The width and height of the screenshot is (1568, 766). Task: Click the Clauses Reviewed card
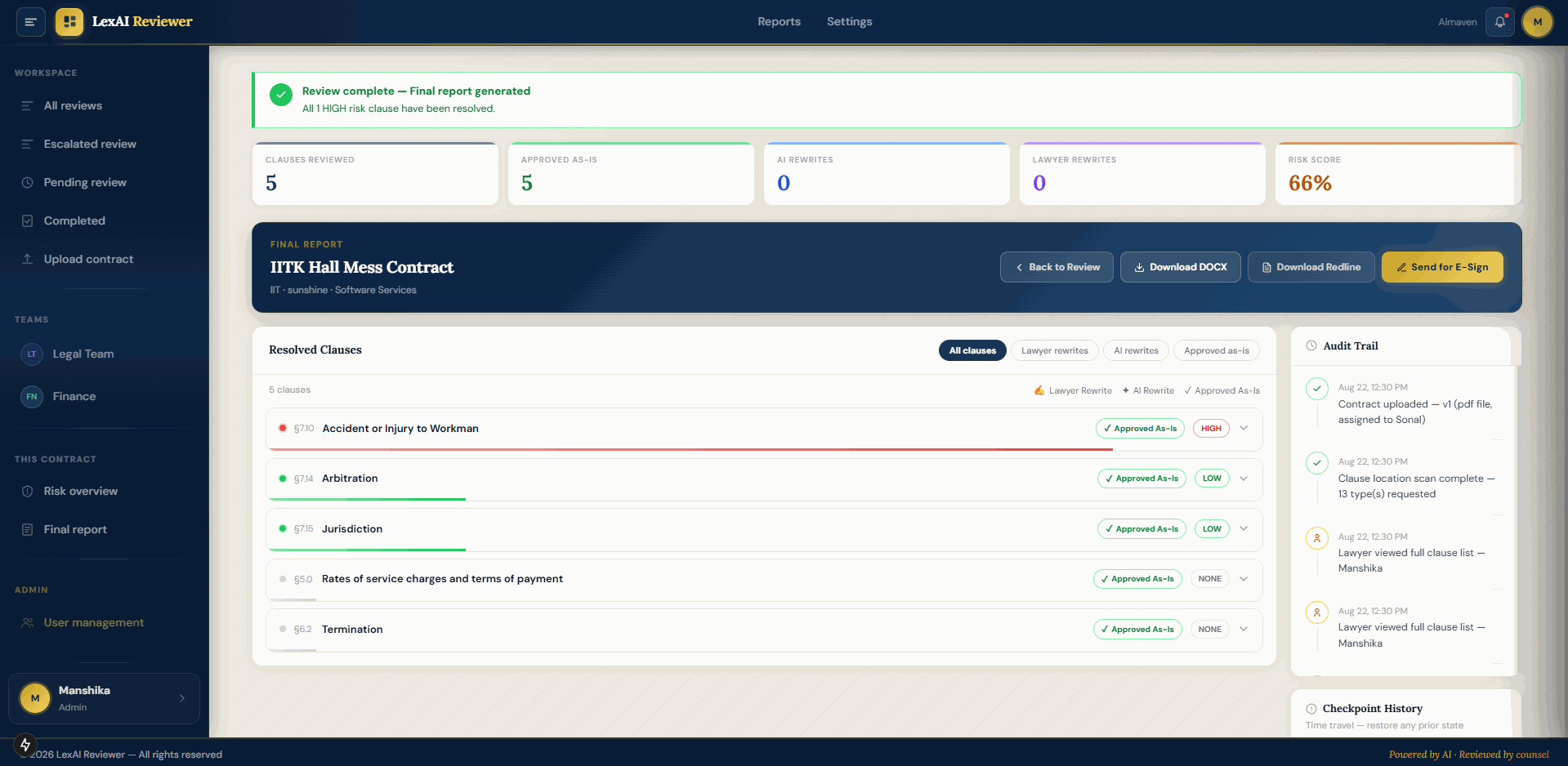coord(375,174)
